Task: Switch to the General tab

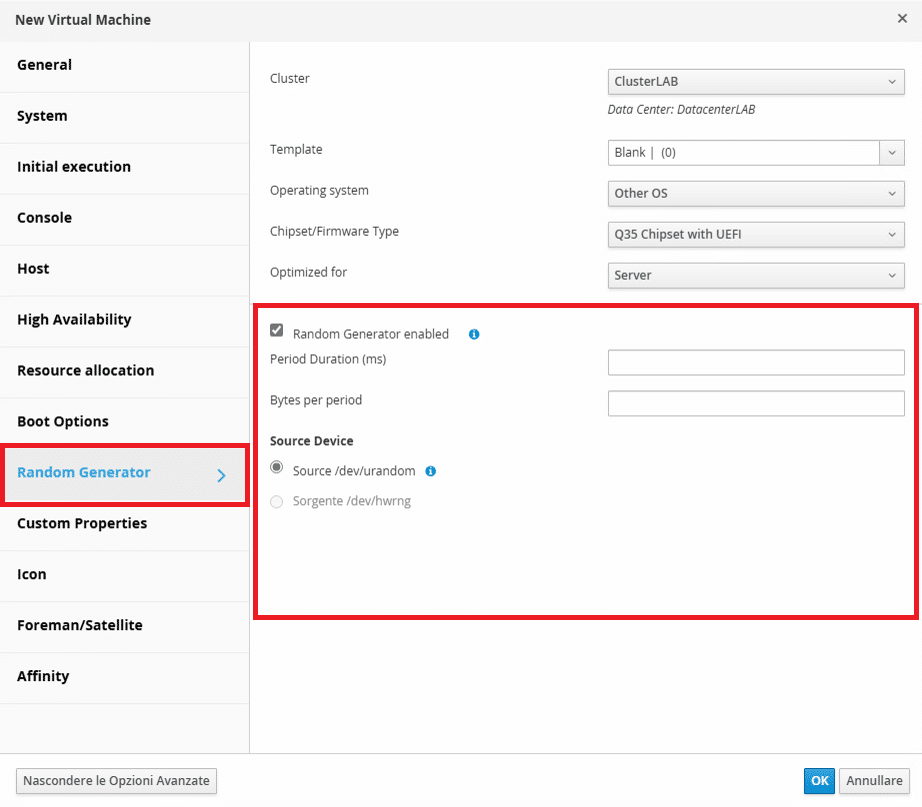Action: 124,65
